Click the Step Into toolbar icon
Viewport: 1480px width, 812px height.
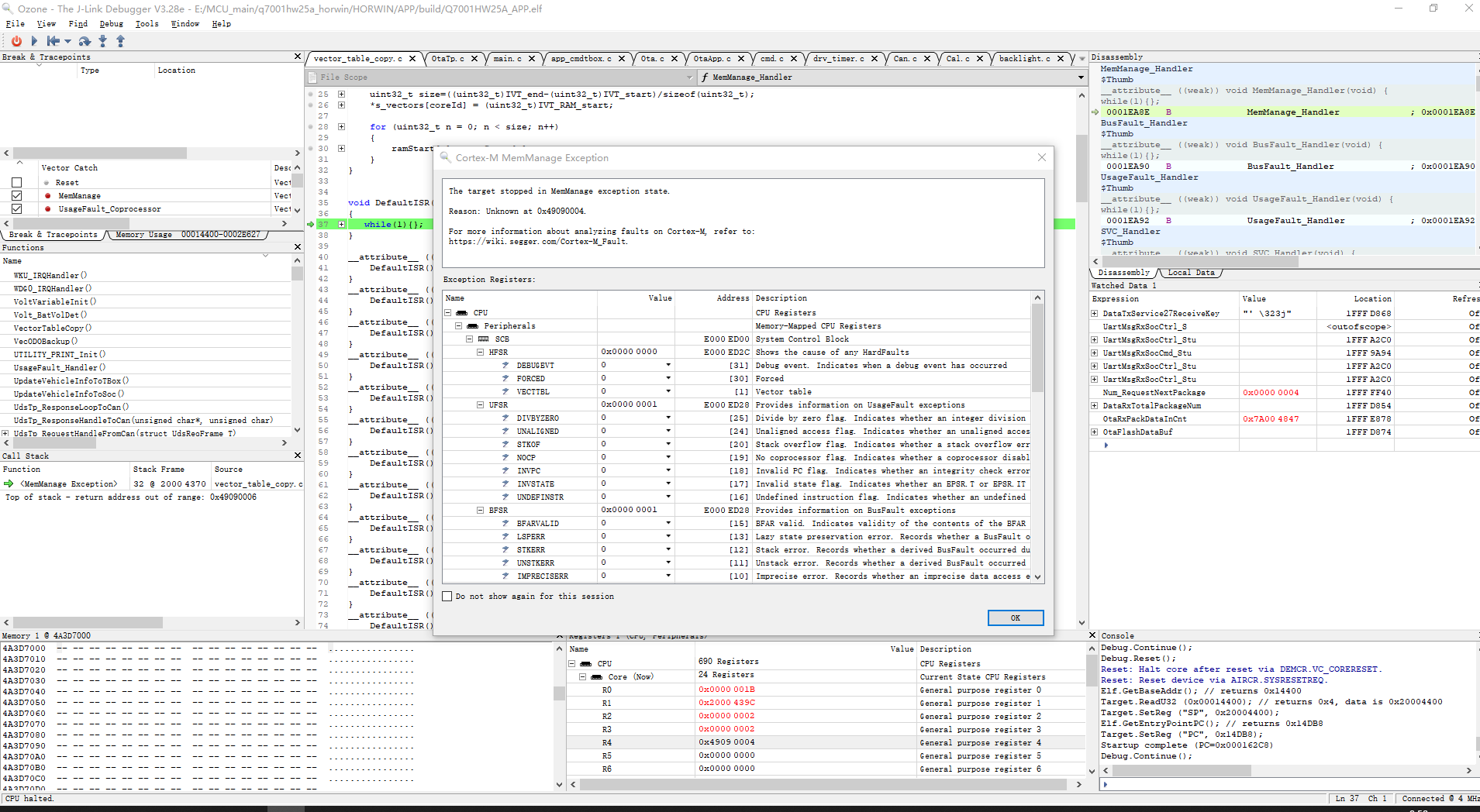click(x=102, y=41)
